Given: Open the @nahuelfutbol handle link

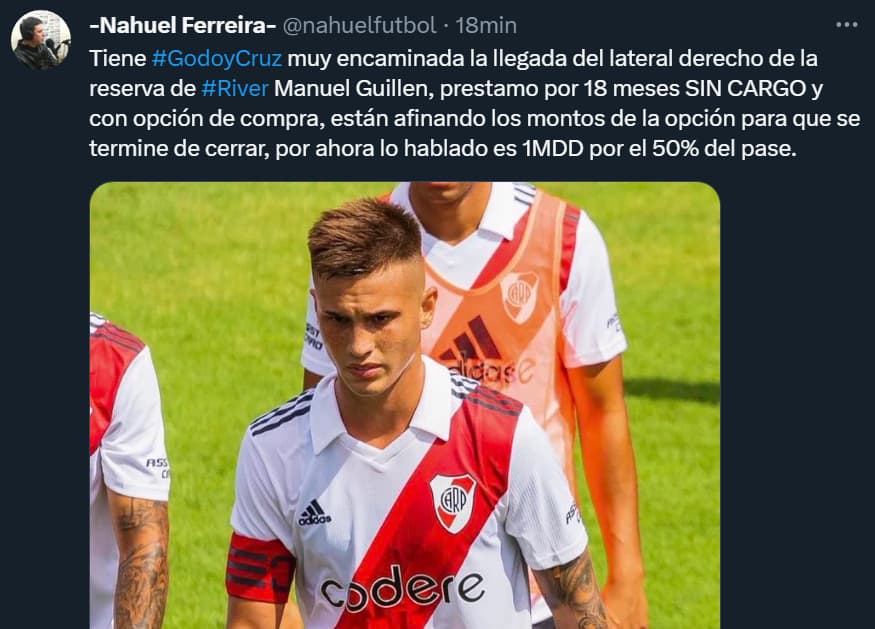Looking at the screenshot, I should (360, 26).
